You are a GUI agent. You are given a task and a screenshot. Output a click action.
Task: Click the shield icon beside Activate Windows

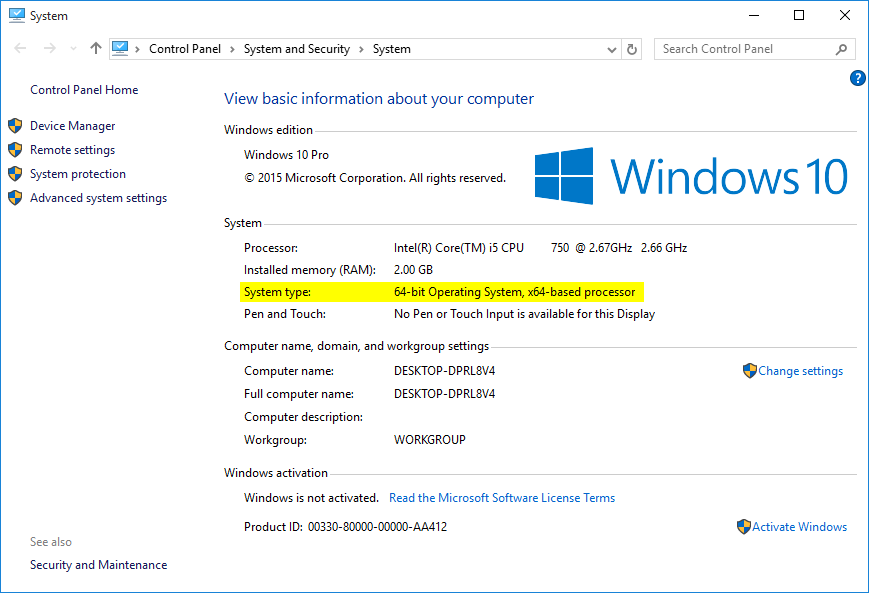coord(744,526)
